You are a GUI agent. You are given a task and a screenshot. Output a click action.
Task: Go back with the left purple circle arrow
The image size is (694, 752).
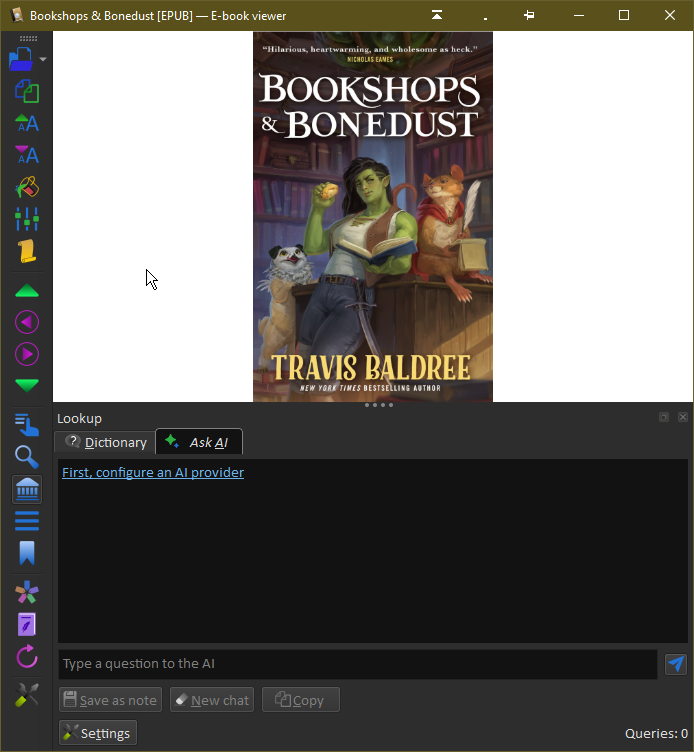coord(27,322)
